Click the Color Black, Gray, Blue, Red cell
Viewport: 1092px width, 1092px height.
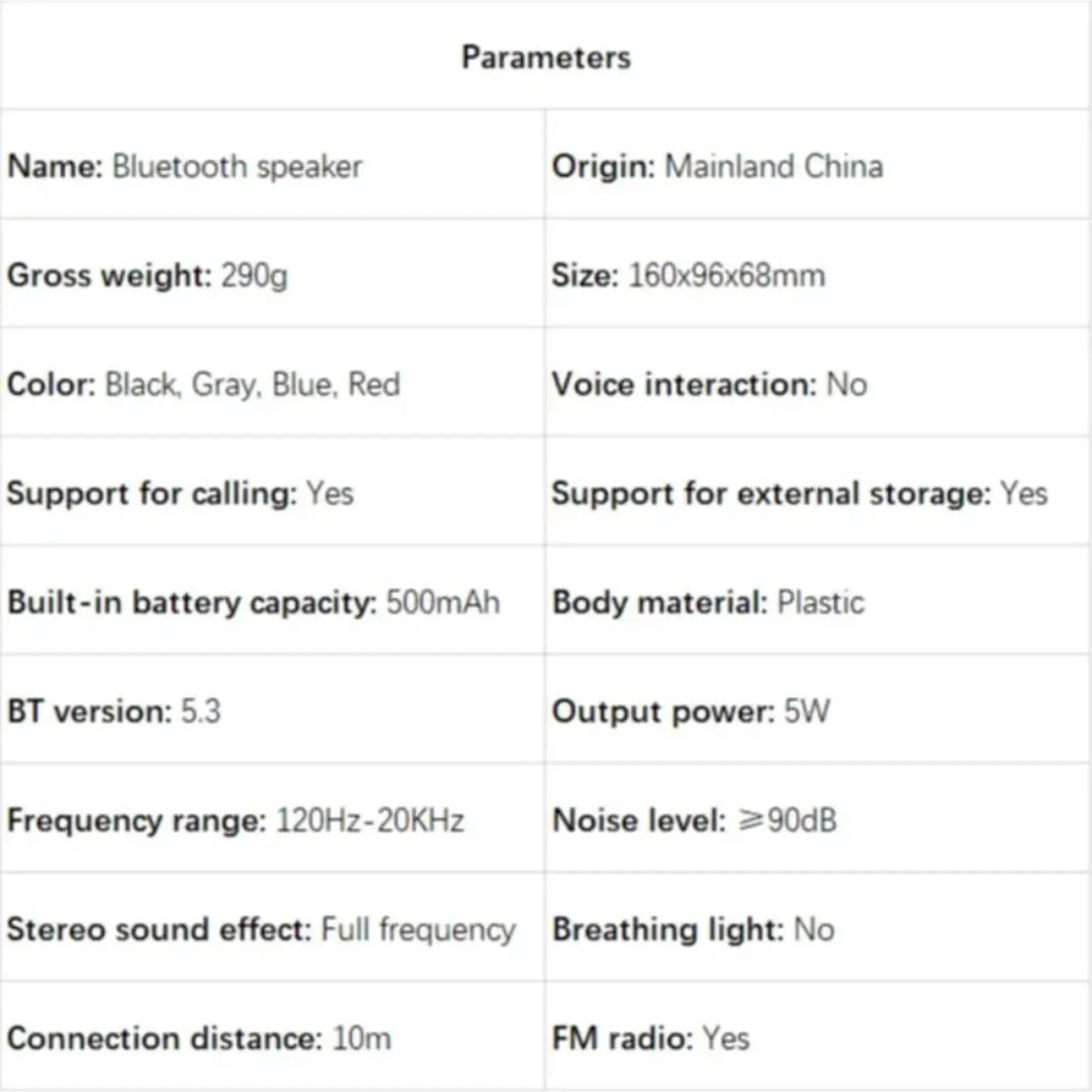(203, 384)
